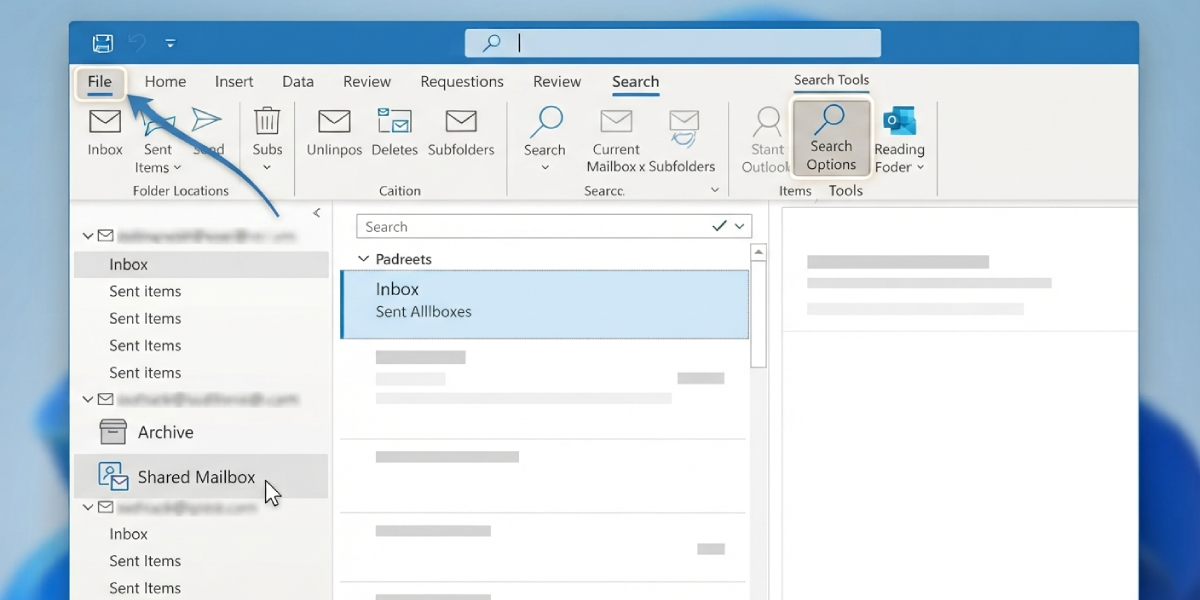Click the Shared Mailbox person-envelope icon

pyautogui.click(x=113, y=477)
